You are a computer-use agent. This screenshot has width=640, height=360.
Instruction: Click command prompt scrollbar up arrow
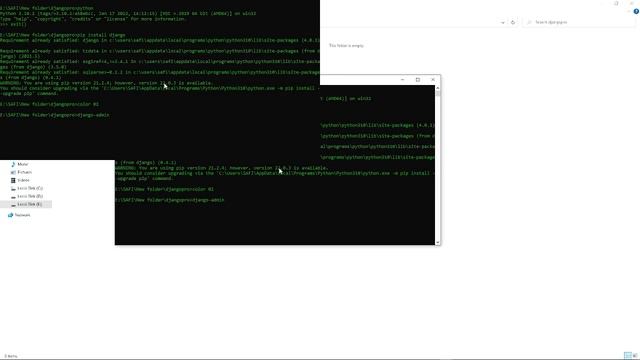point(438,88)
